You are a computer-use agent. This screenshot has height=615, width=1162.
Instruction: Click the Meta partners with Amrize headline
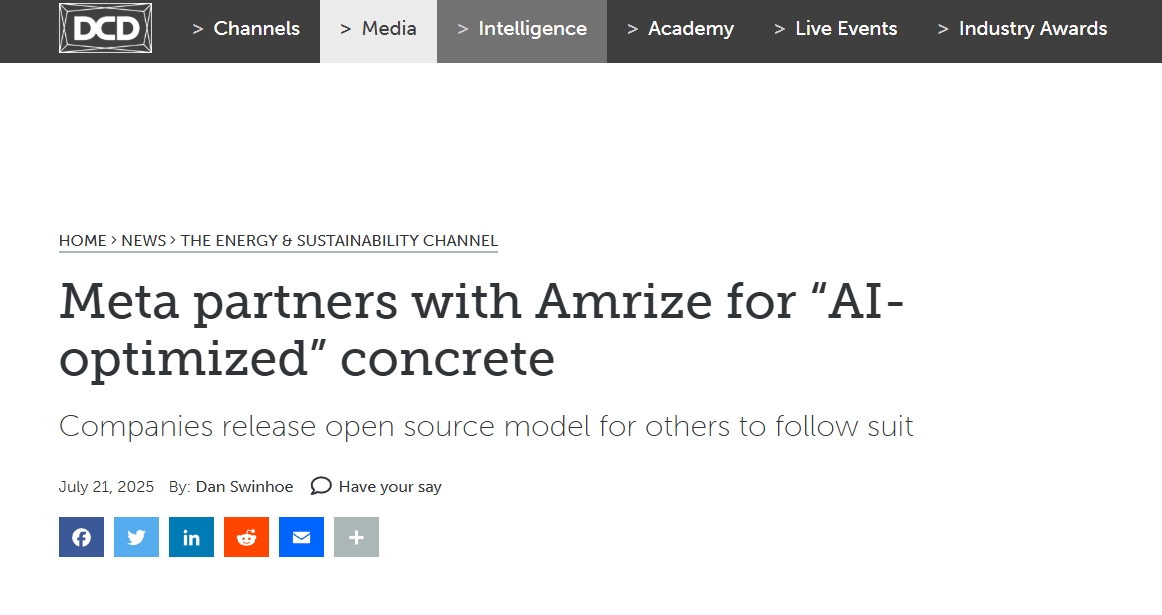pyautogui.click(x=482, y=329)
